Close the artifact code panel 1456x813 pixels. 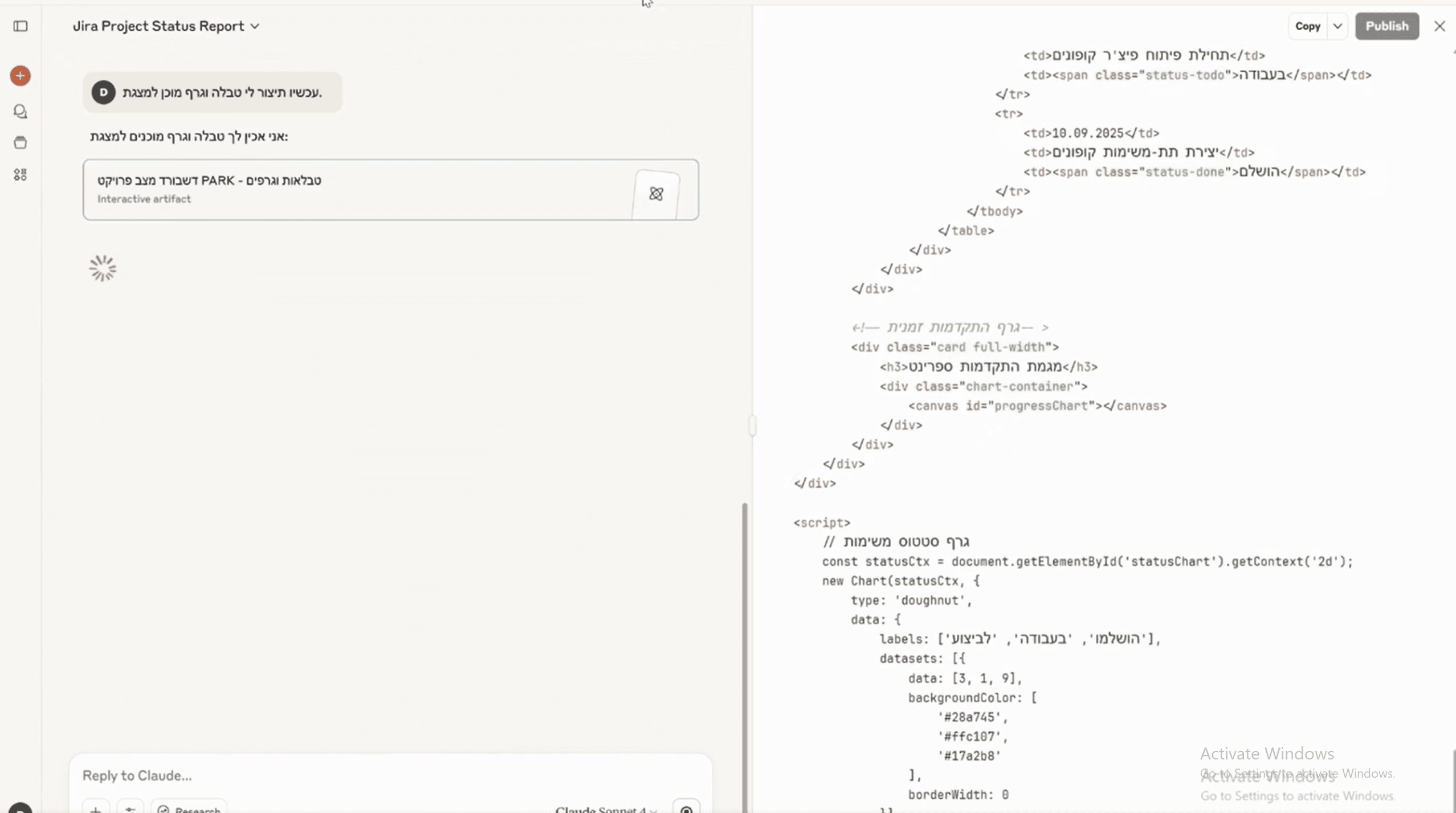coord(1439,26)
